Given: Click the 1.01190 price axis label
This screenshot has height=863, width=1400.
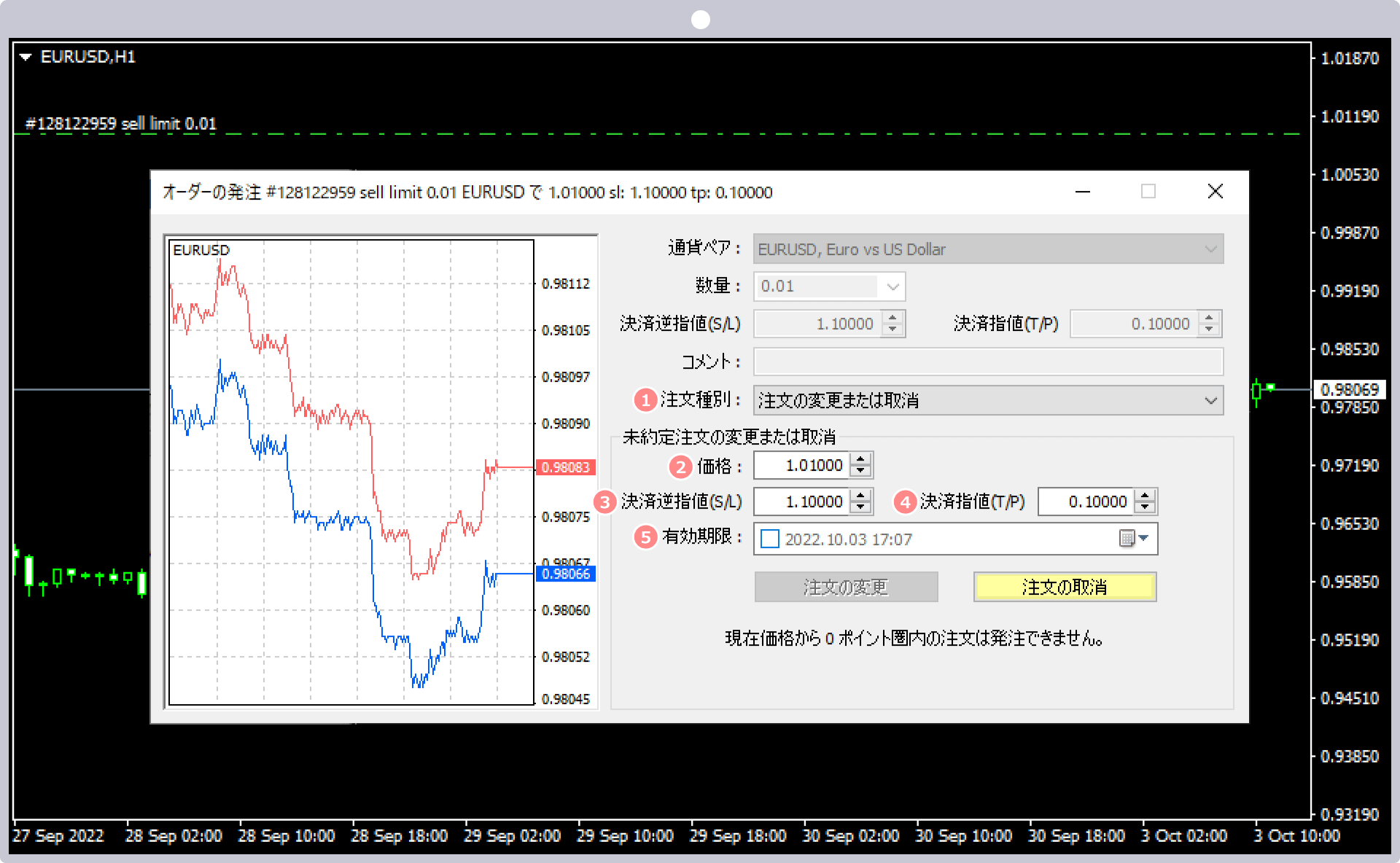Looking at the screenshot, I should (x=1350, y=117).
